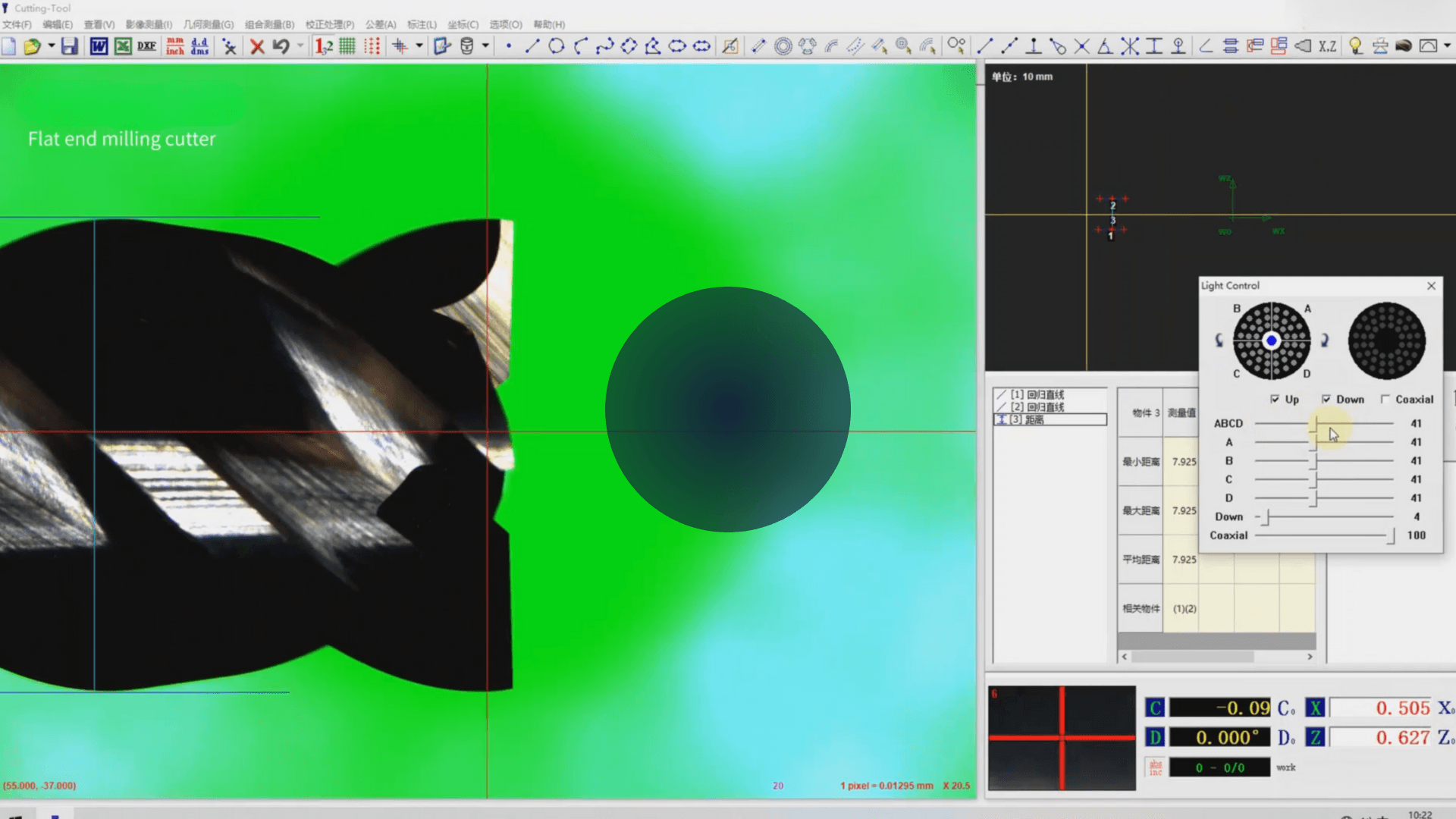Open dropdown arrow next to crosshair tool
The width and height of the screenshot is (1456, 819).
click(419, 46)
